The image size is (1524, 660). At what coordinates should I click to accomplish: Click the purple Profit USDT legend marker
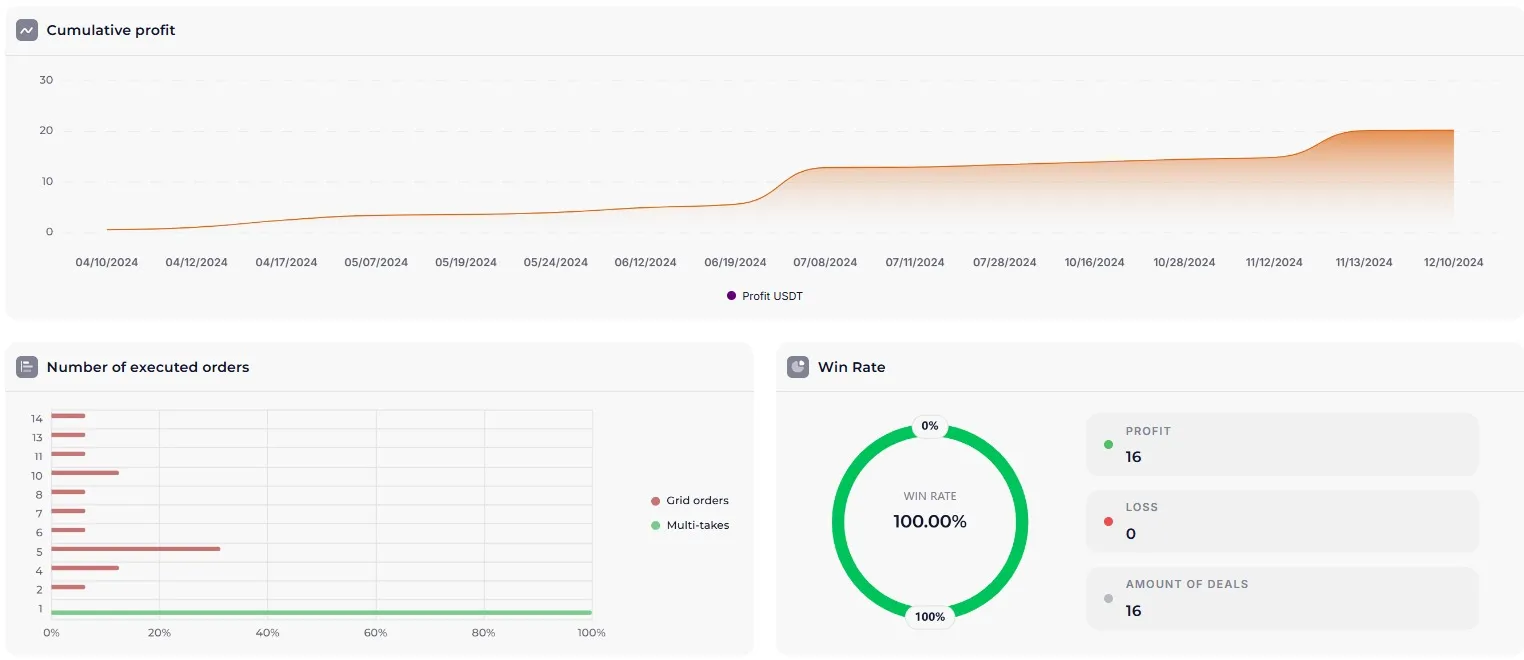(x=731, y=296)
